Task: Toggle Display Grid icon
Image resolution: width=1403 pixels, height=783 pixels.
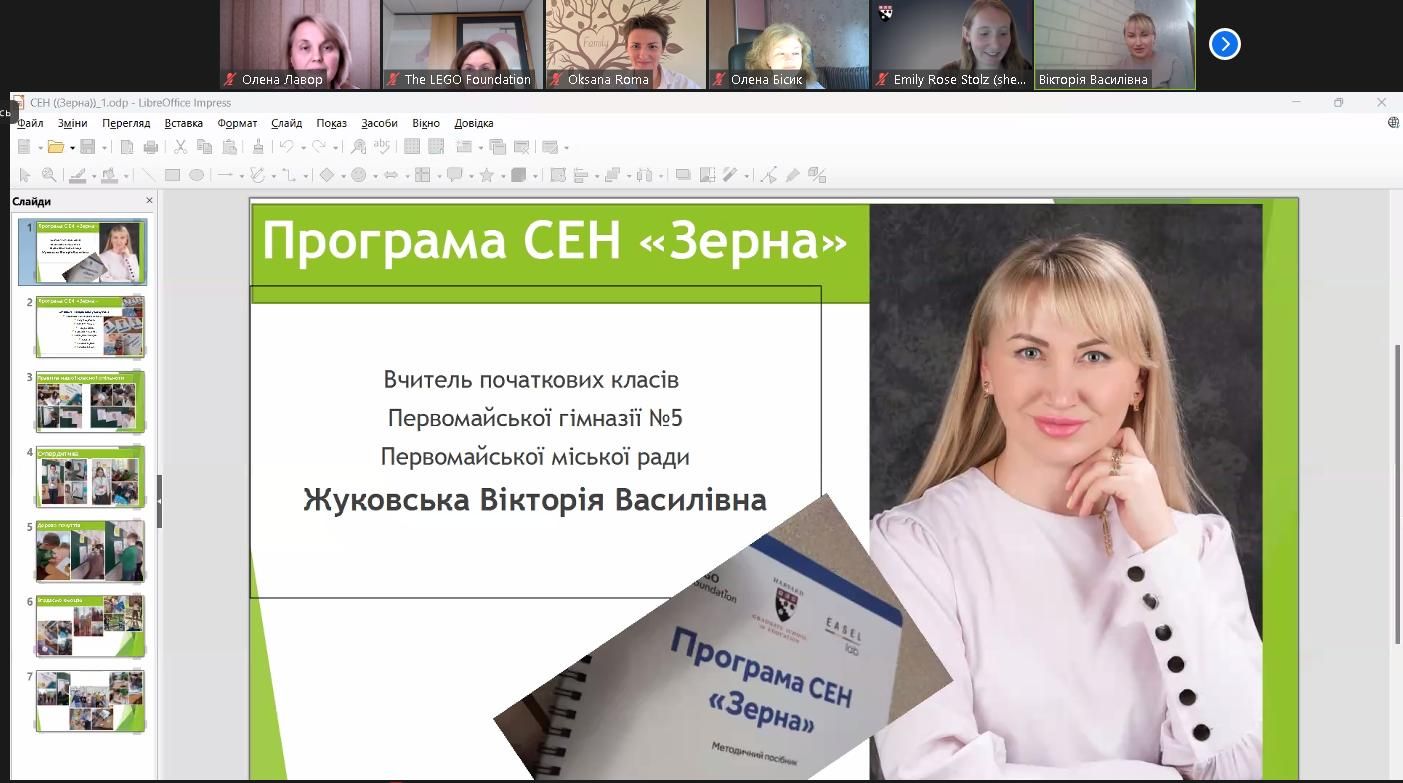Action: point(411,147)
